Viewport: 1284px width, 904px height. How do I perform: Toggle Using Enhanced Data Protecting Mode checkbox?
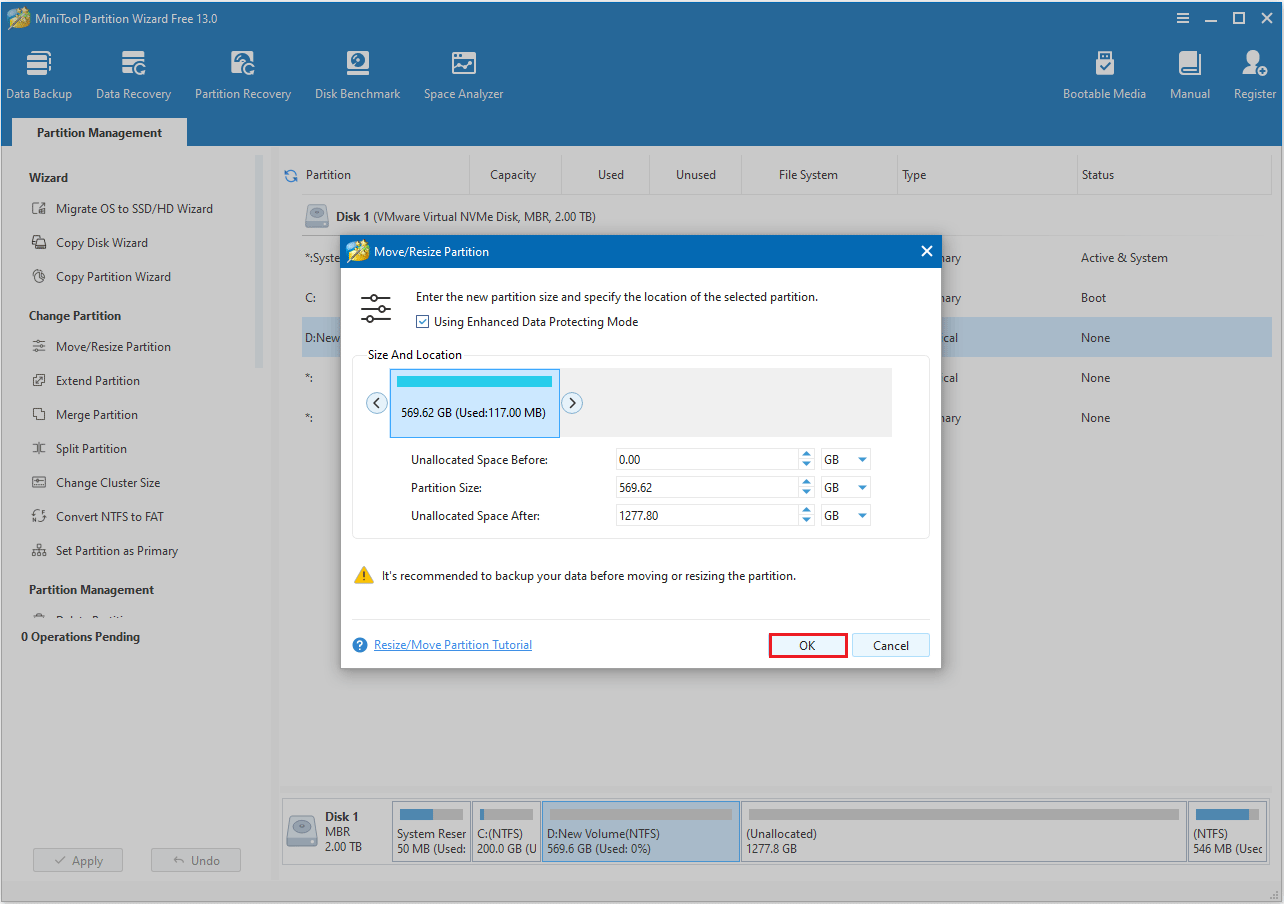[423, 322]
